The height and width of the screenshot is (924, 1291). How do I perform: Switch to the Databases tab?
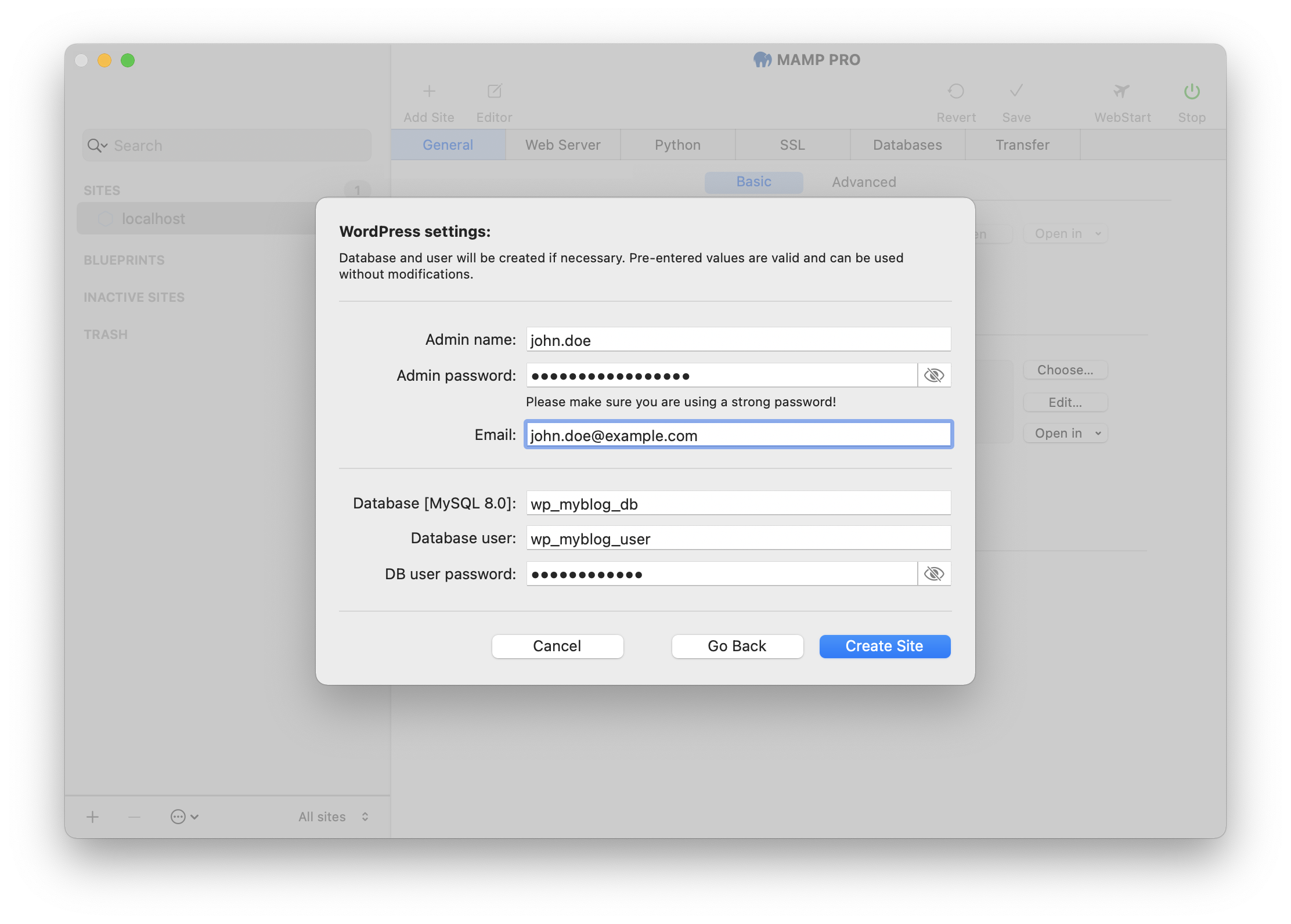tap(906, 144)
